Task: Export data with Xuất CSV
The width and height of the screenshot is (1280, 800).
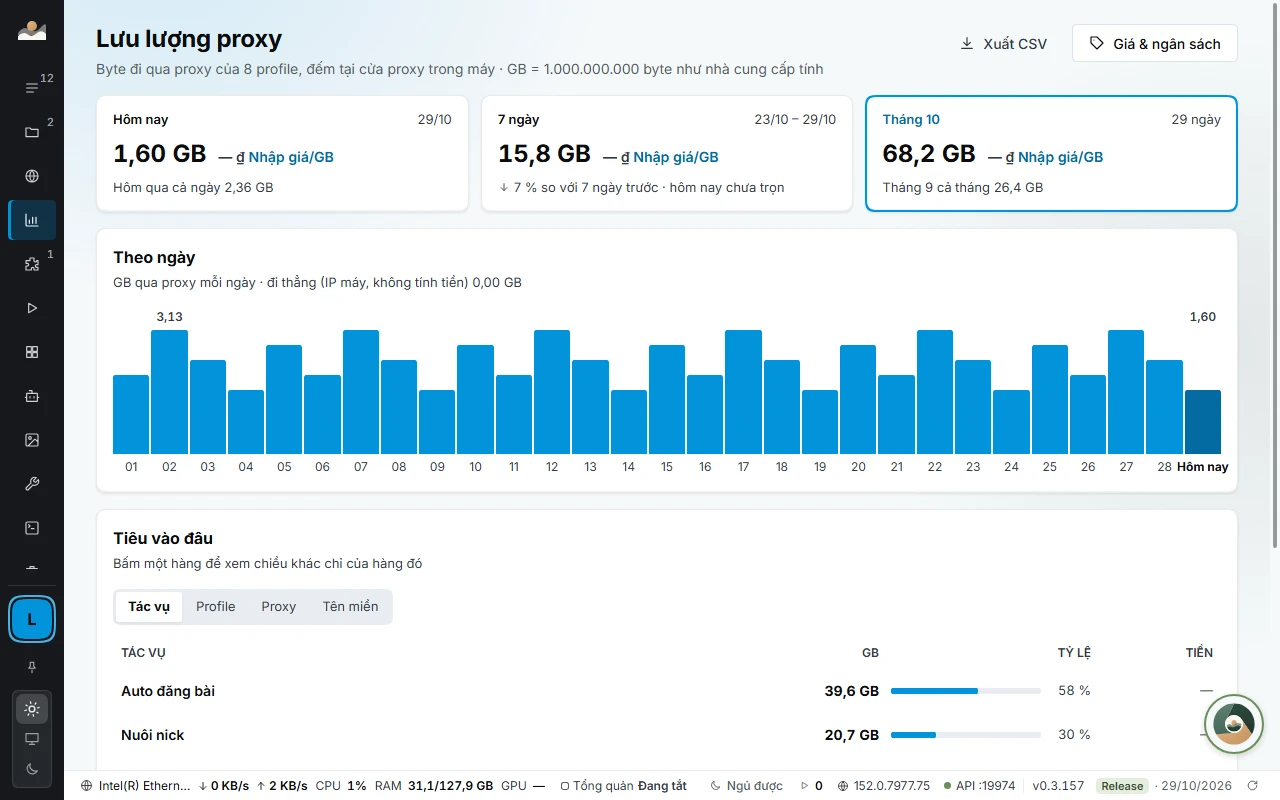Action: pyautogui.click(x=1004, y=44)
